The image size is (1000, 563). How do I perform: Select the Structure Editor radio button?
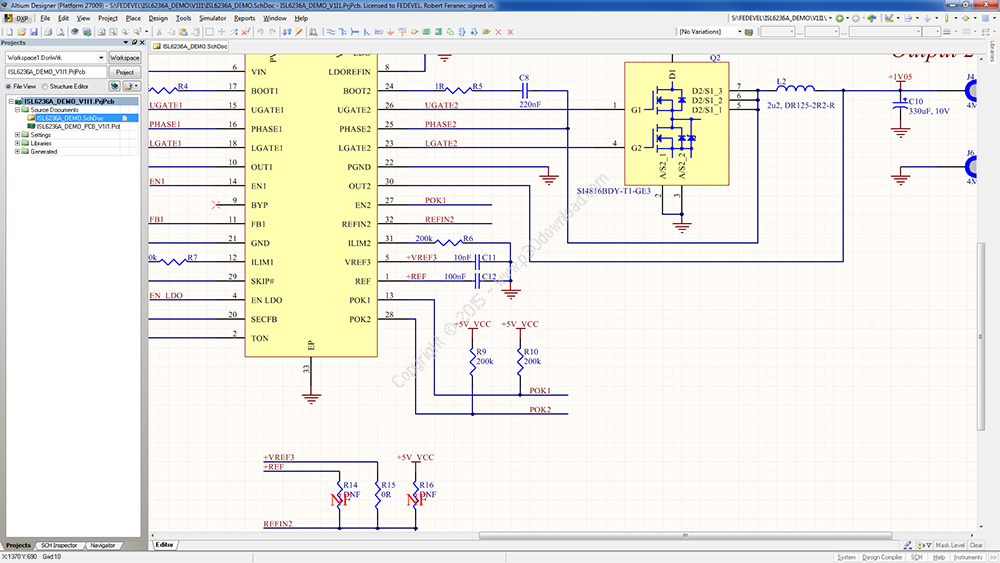46,87
